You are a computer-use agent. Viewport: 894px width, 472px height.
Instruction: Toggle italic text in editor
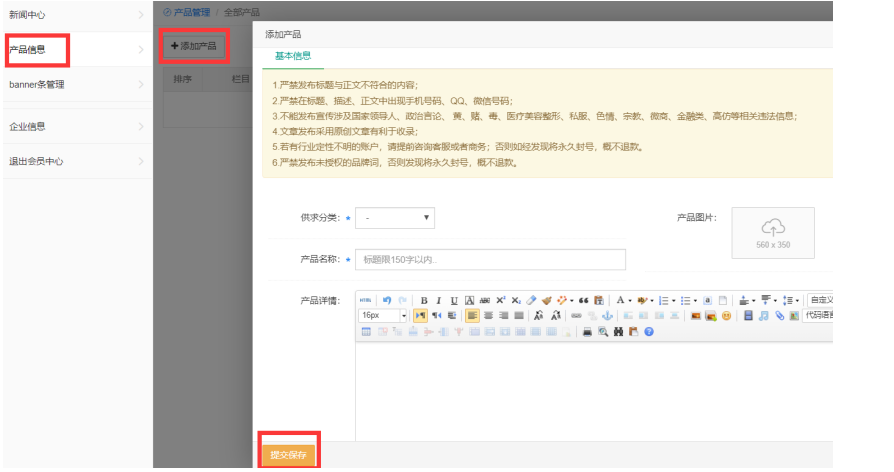coord(439,300)
